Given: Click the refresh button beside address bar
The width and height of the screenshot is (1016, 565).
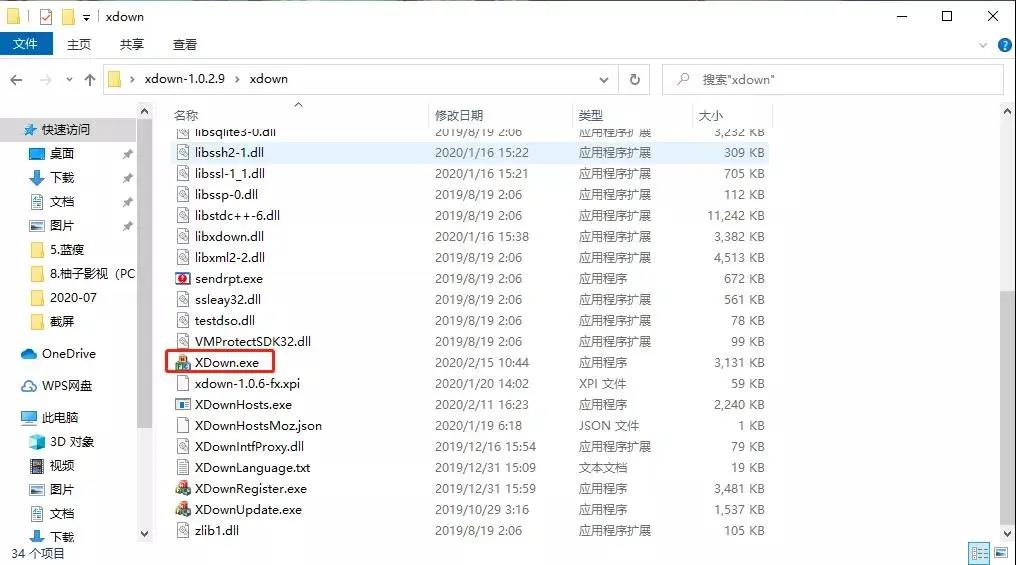Looking at the screenshot, I should [x=634, y=79].
